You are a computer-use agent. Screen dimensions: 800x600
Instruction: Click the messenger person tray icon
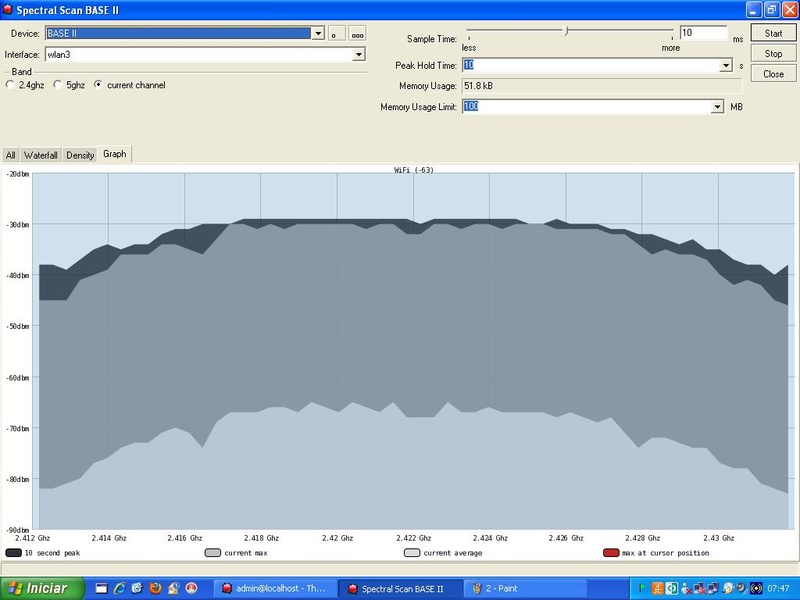pyautogui.click(x=686, y=589)
